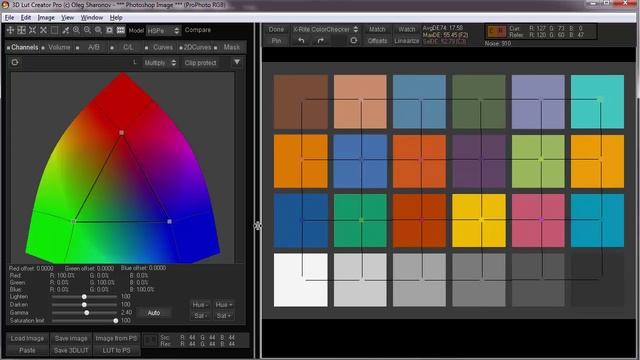Screen dimensions: 640x360
Task: Click the Done button
Action: [x=276, y=29]
